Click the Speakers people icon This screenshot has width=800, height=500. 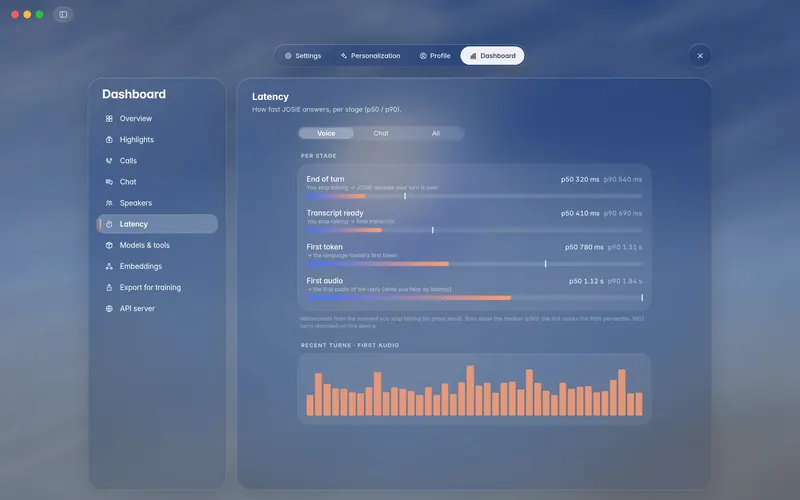click(109, 203)
